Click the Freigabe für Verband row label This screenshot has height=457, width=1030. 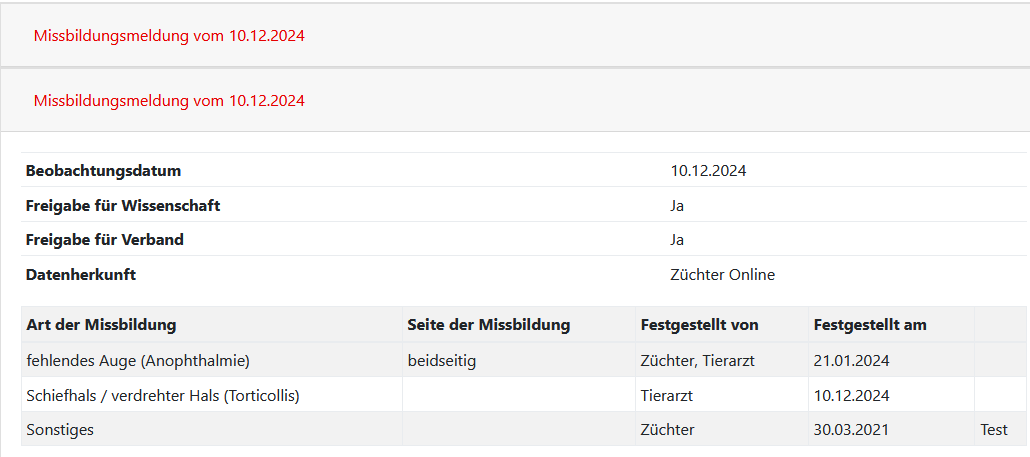[x=104, y=240]
